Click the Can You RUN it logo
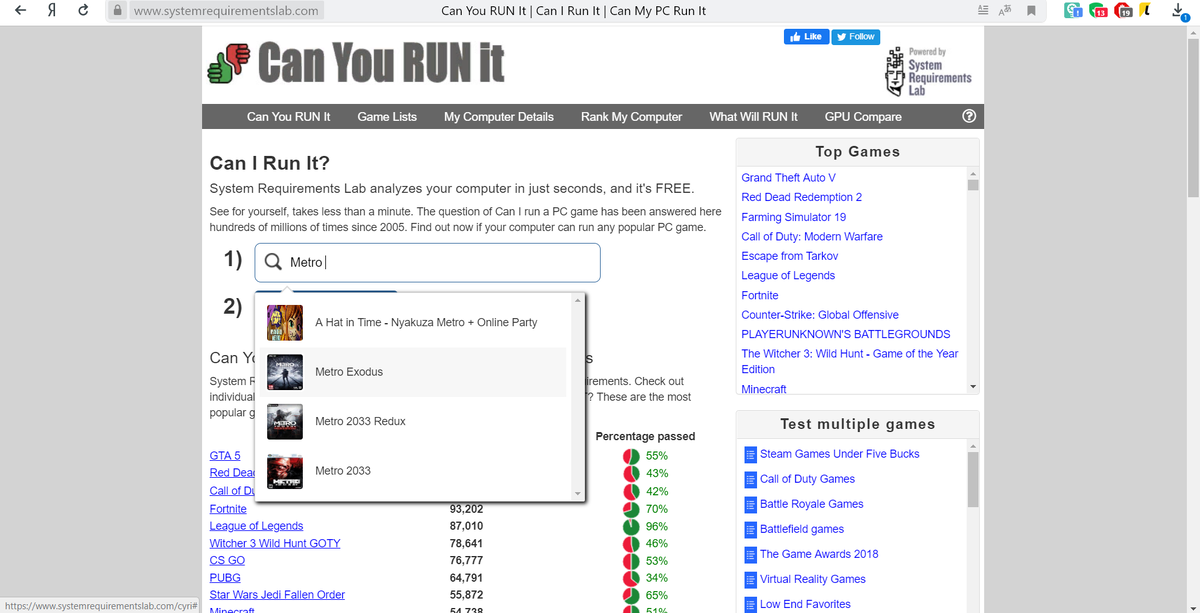Viewport: 1200px width, 613px height. pyautogui.click(x=354, y=62)
